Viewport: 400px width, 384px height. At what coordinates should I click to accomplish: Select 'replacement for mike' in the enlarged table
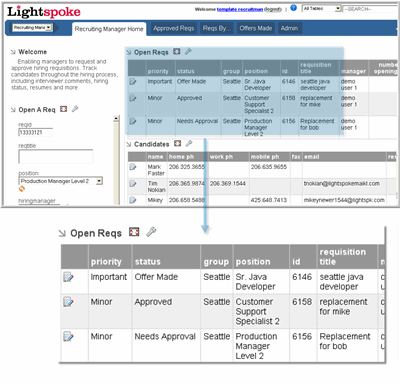pyautogui.click(x=343, y=307)
